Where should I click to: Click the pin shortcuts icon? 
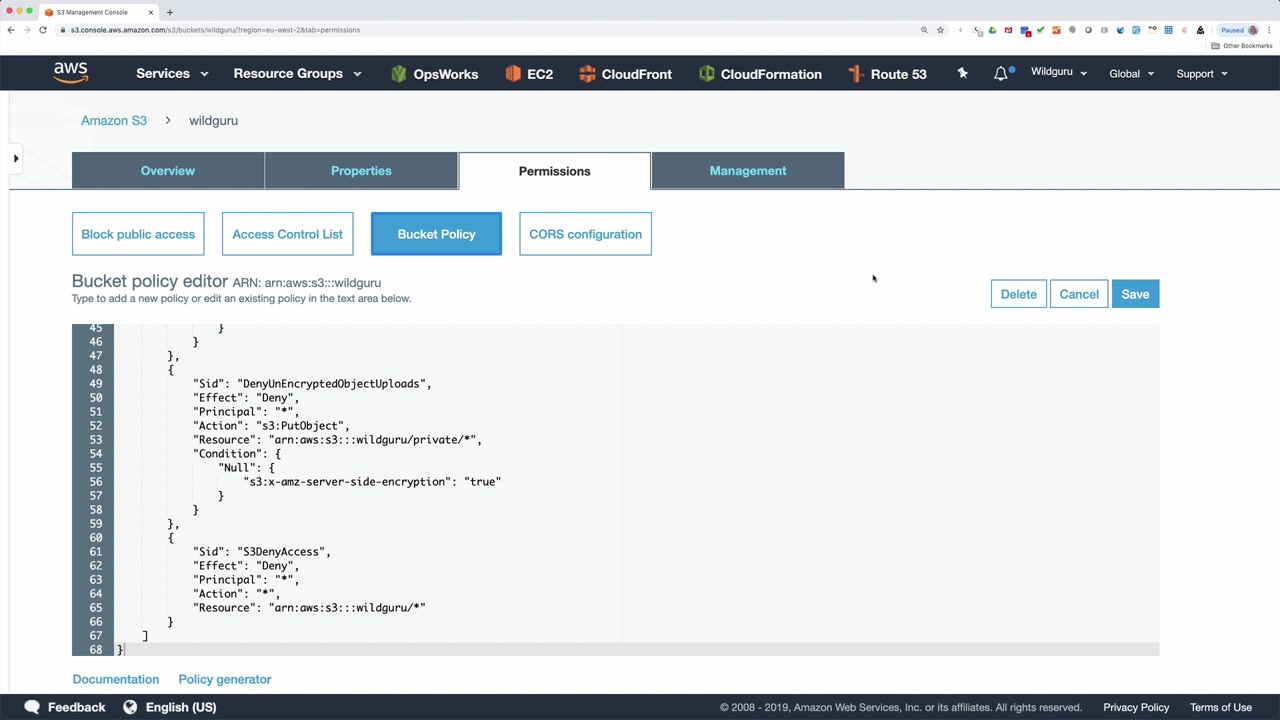(962, 73)
